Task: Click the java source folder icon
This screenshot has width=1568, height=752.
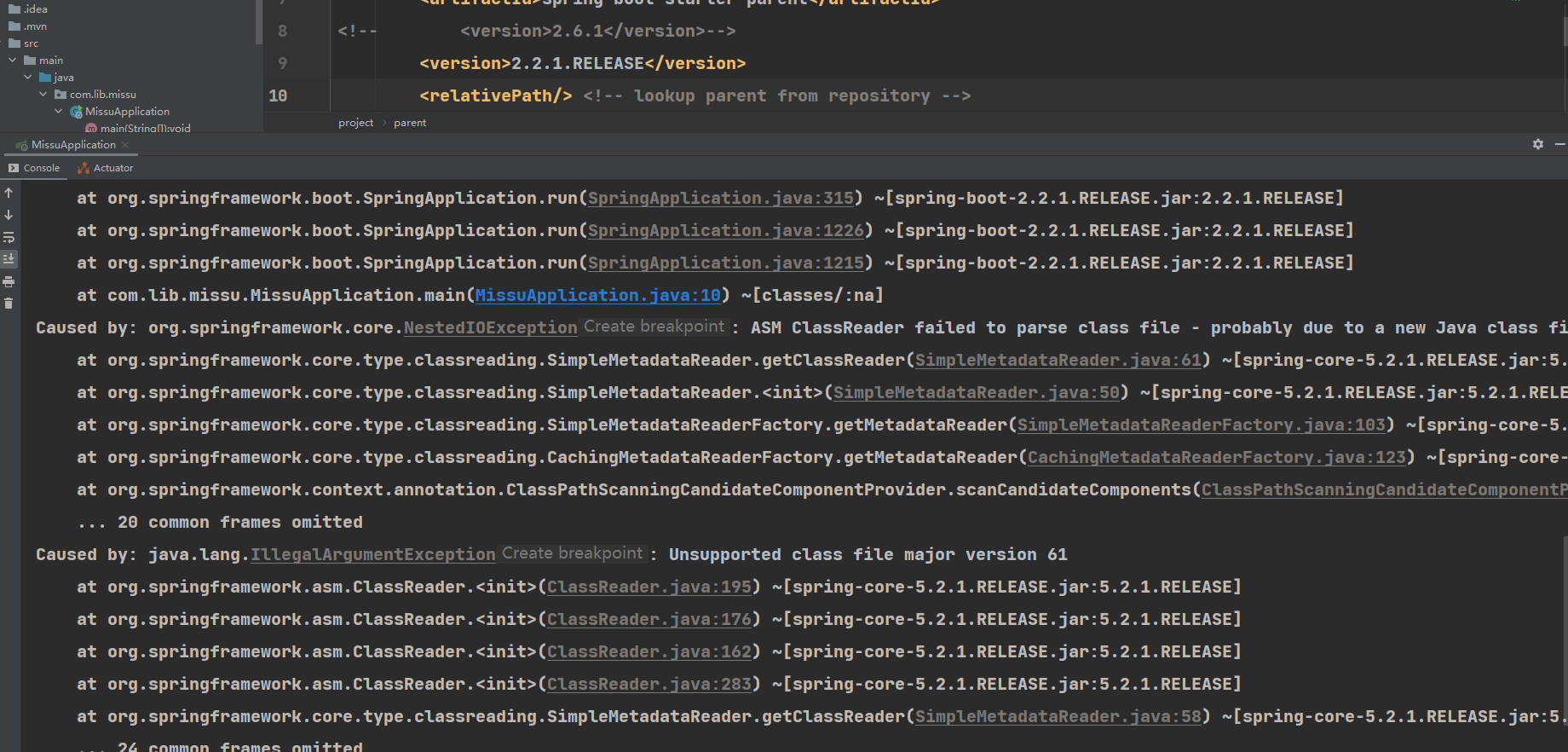Action: 45,78
